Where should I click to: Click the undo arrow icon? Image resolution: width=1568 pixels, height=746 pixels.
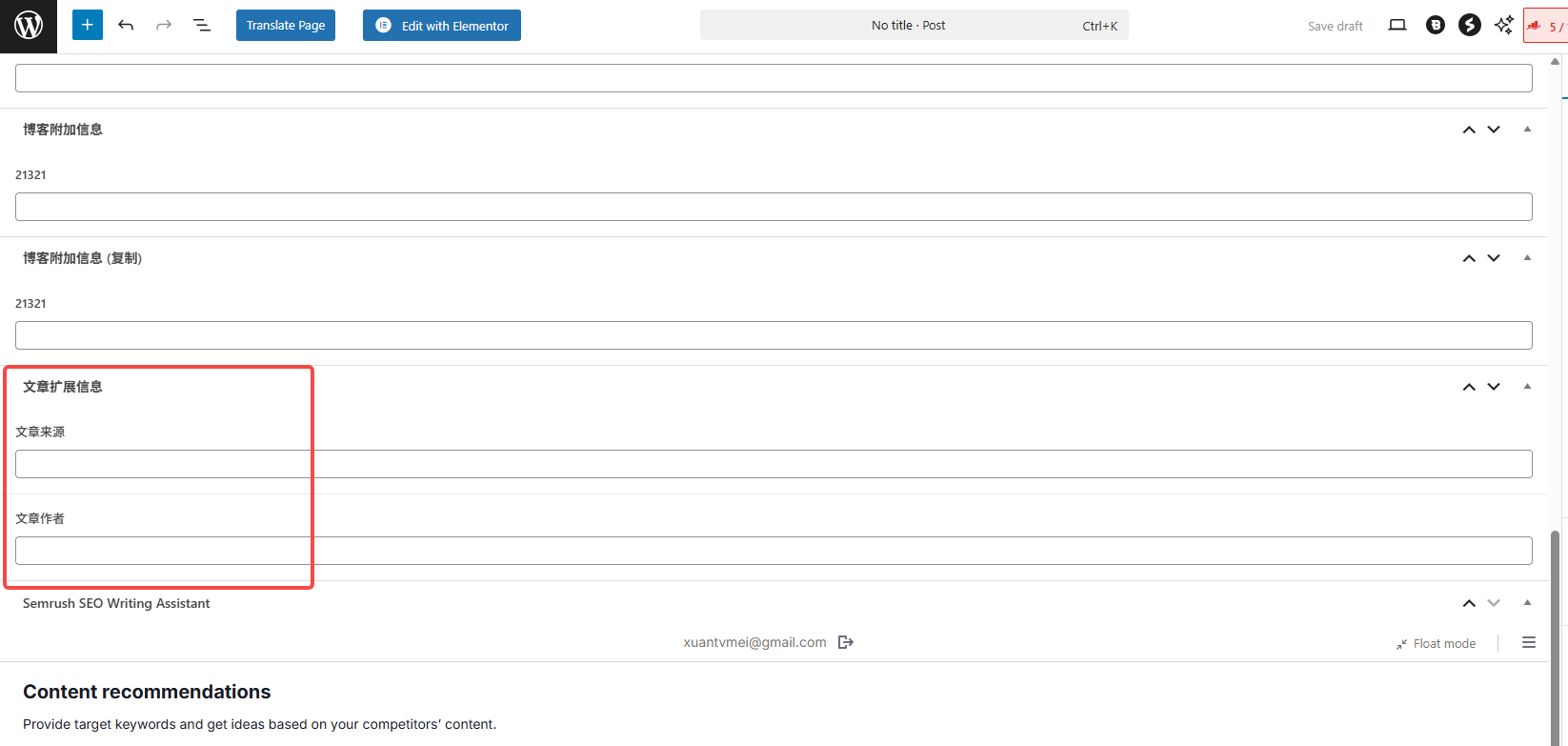(126, 26)
